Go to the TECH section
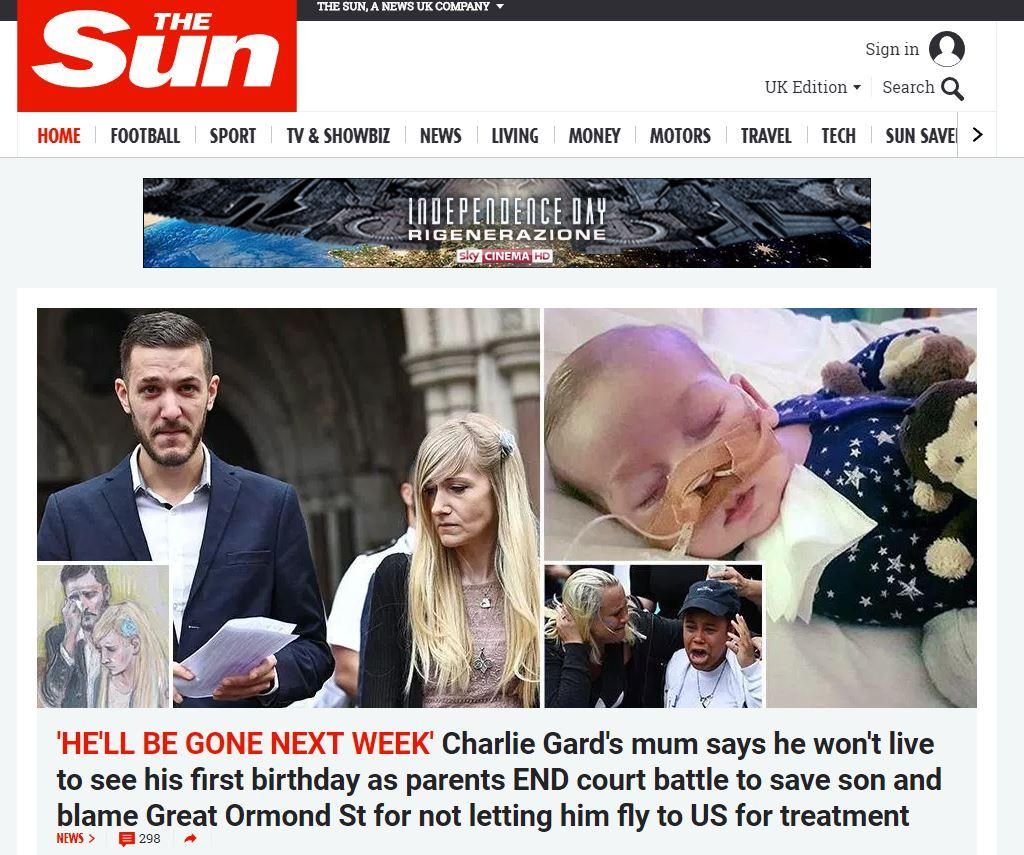The width and height of the screenshot is (1024, 855). coord(839,136)
